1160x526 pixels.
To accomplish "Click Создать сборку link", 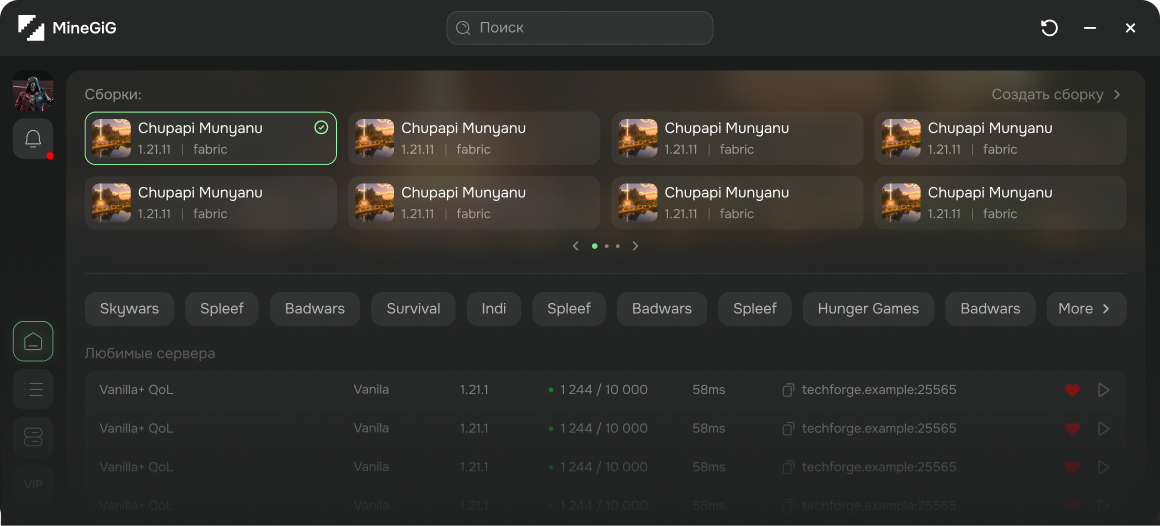I will pyautogui.click(x=1048, y=95).
